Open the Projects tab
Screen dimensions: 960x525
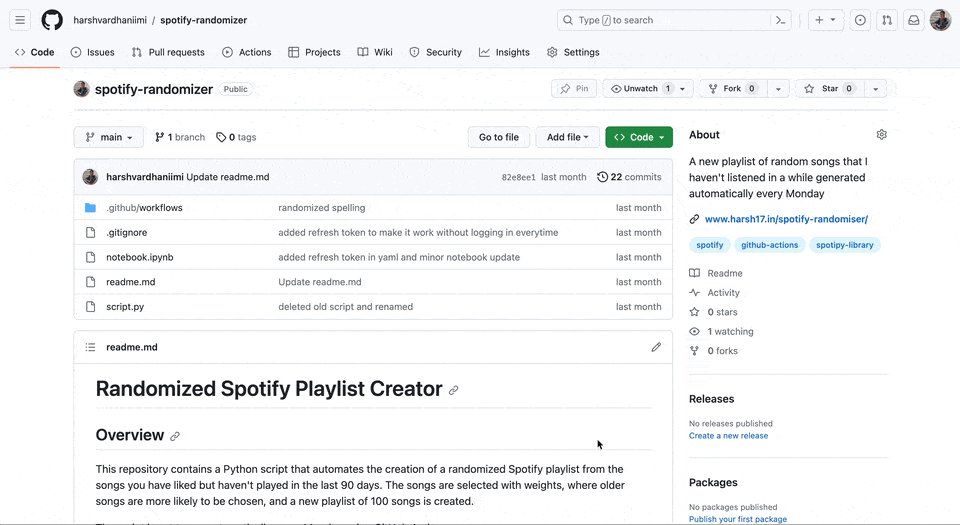[314, 53]
